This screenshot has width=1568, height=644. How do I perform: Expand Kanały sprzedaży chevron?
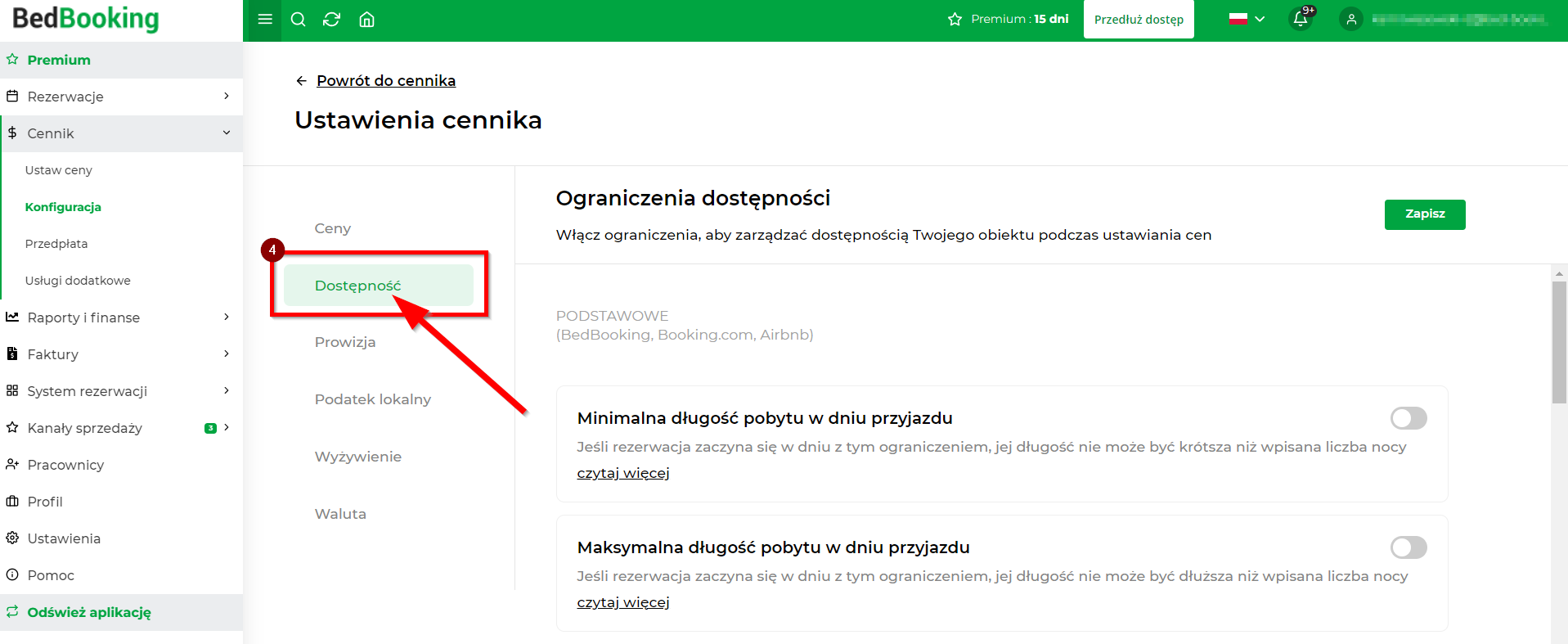227,427
